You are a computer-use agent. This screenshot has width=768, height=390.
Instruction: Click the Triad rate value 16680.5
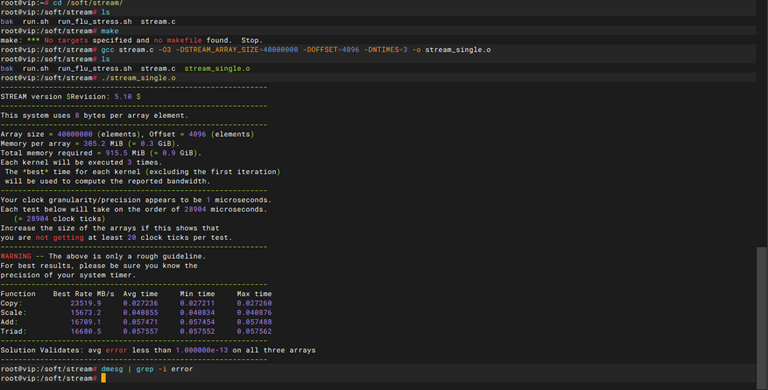(x=86, y=331)
